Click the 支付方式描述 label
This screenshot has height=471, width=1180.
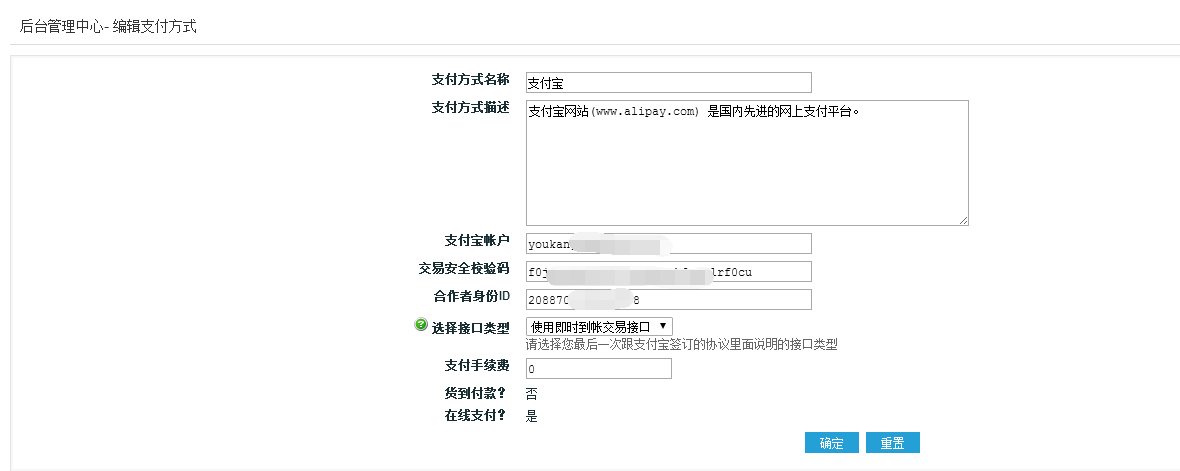click(470, 108)
